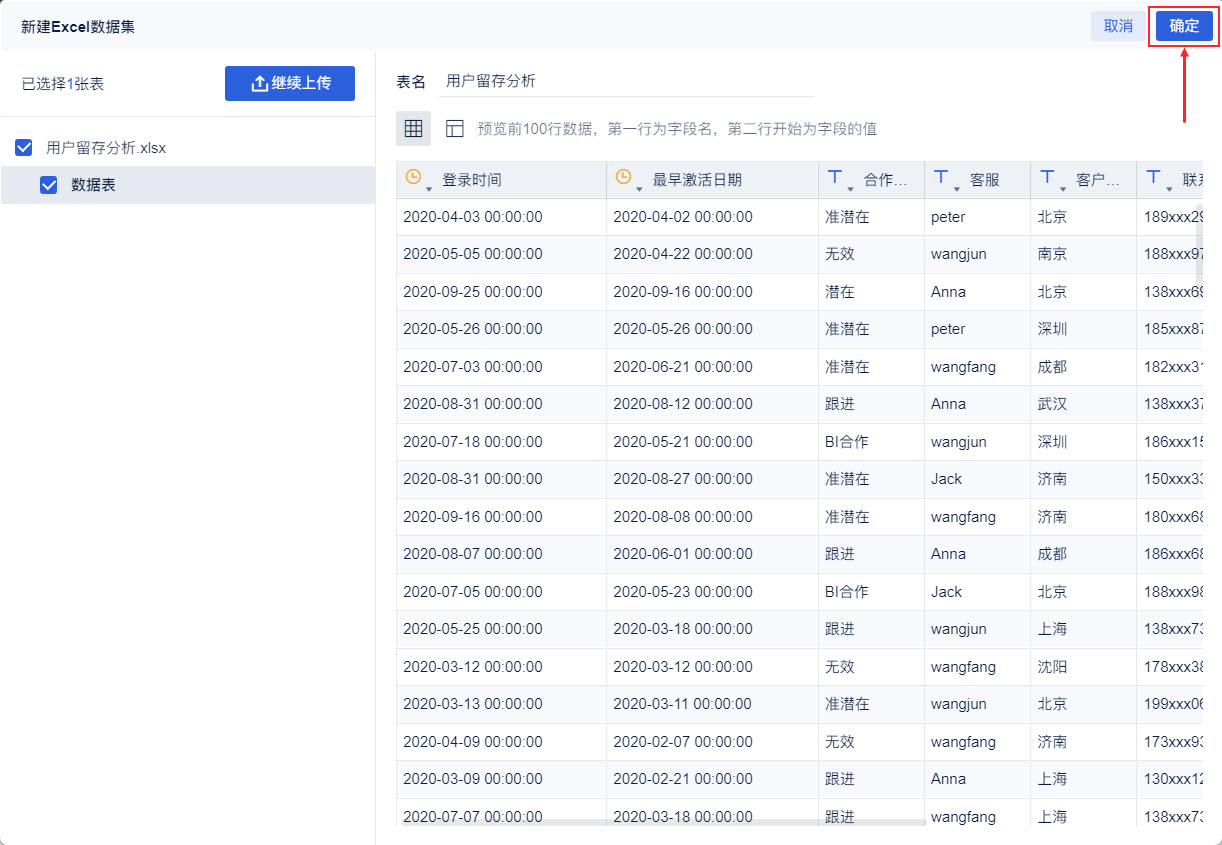Click date type icon for 登录时间 column
The height and width of the screenshot is (845, 1222).
[413, 177]
